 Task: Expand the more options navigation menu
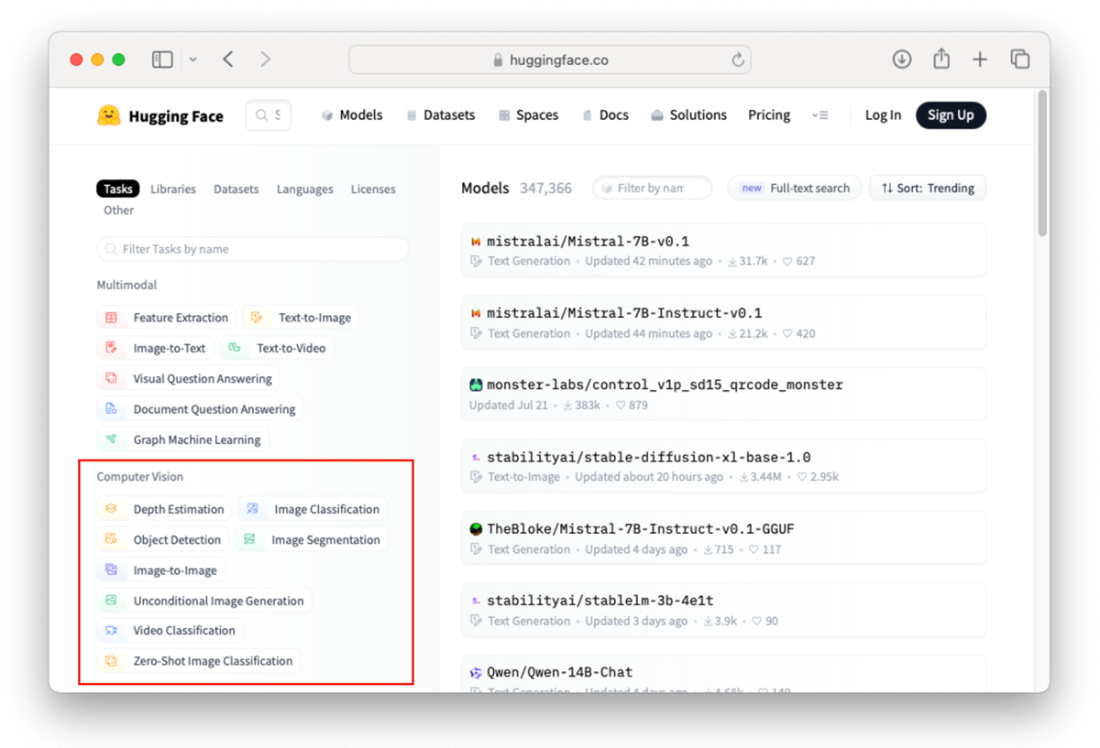click(820, 116)
